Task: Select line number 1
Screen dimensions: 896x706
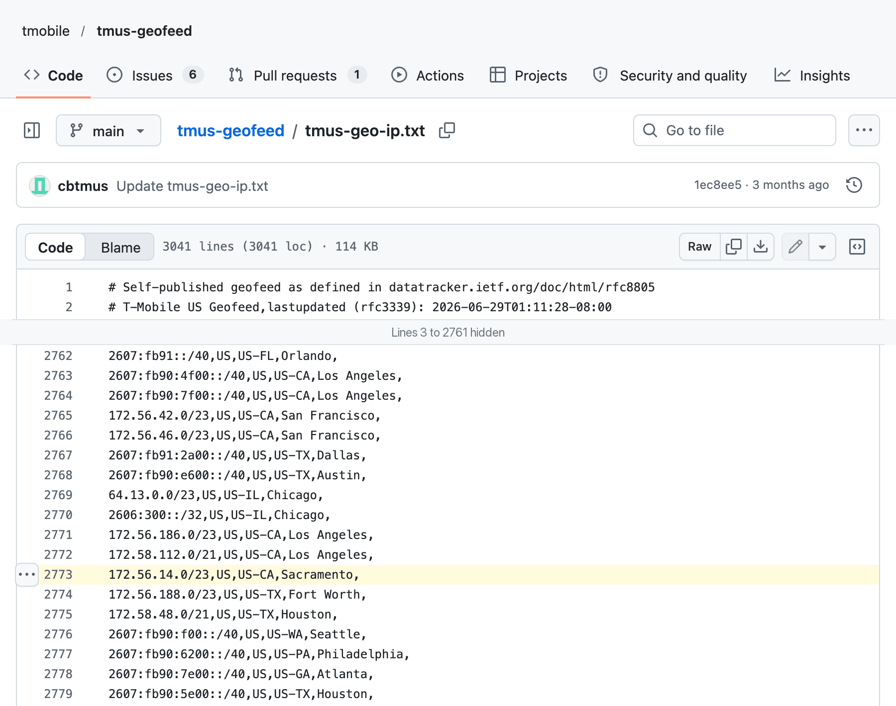Action: tap(69, 287)
